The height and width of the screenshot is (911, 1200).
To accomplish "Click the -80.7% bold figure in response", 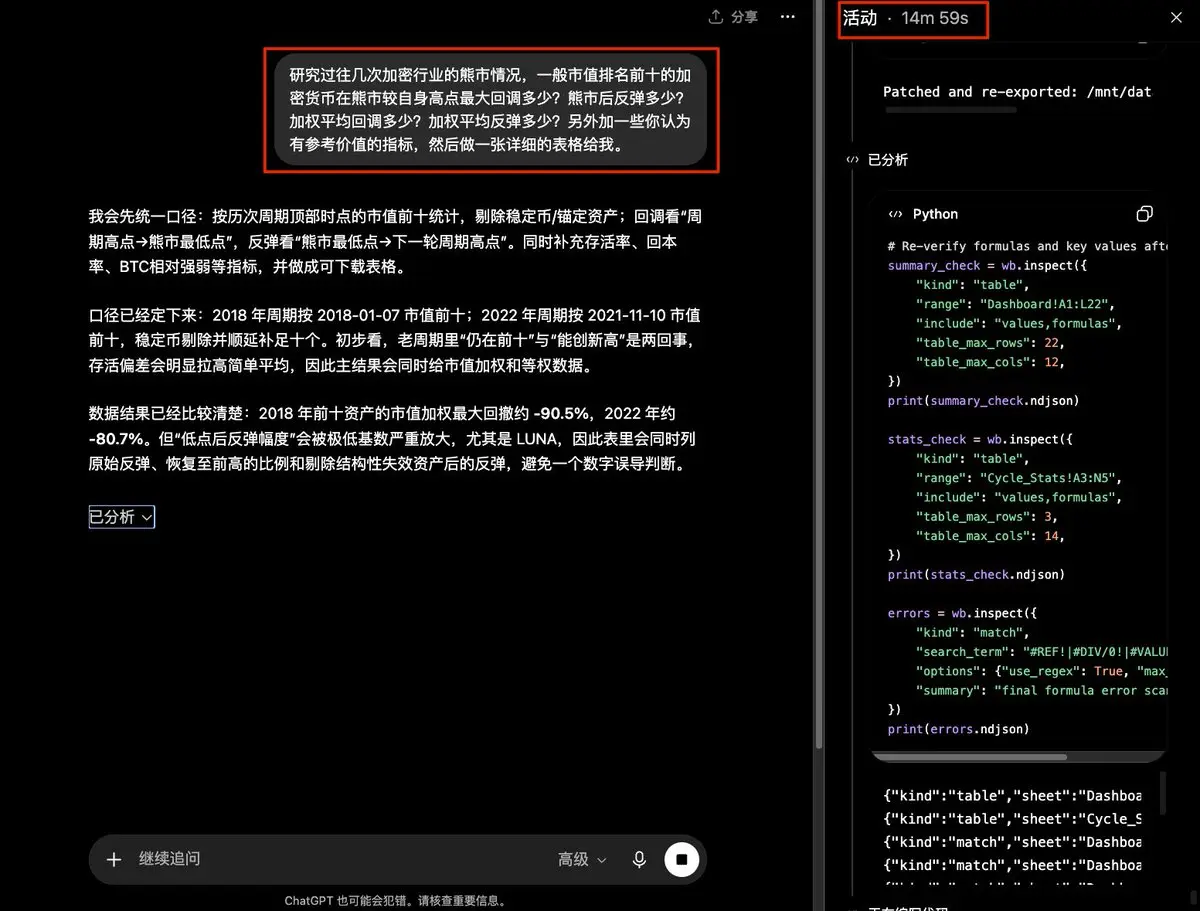I will (x=117, y=438).
